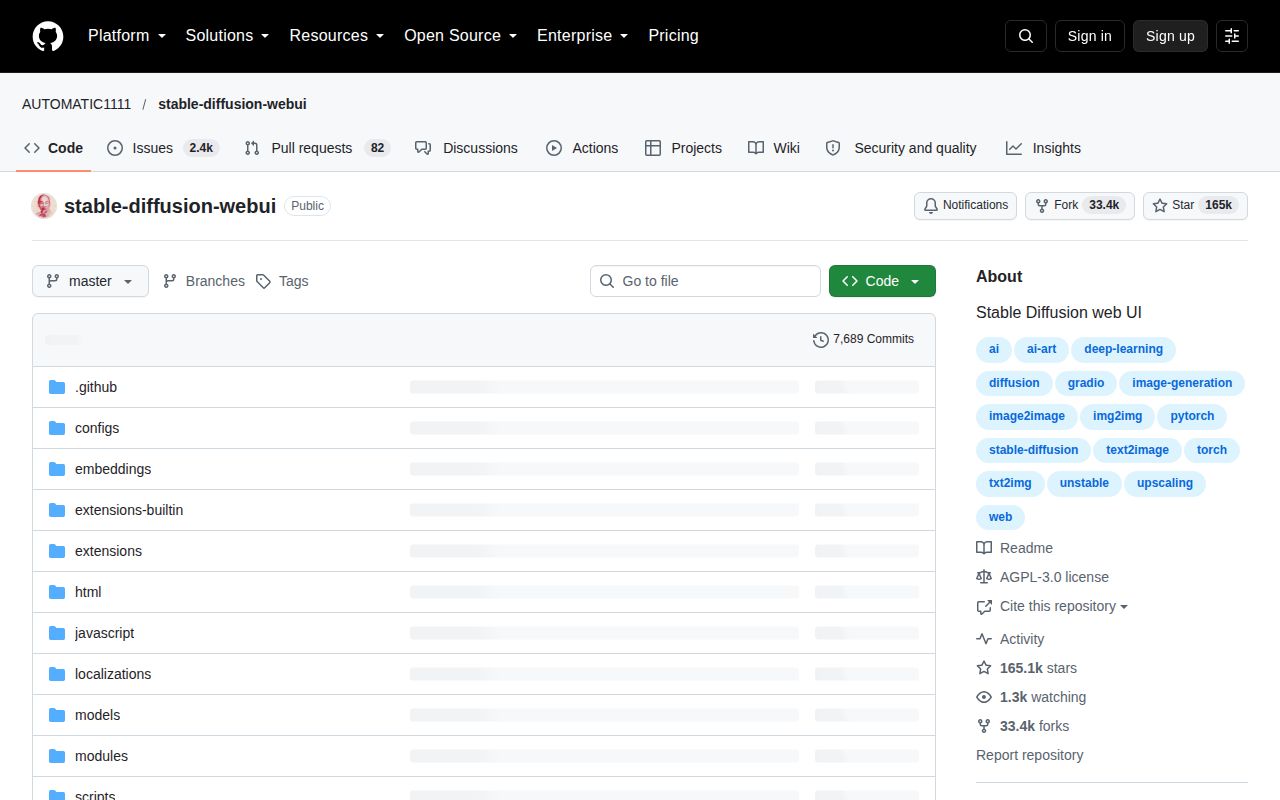Open the Pricing link
Screen dimensions: 1280x800
click(x=673, y=36)
